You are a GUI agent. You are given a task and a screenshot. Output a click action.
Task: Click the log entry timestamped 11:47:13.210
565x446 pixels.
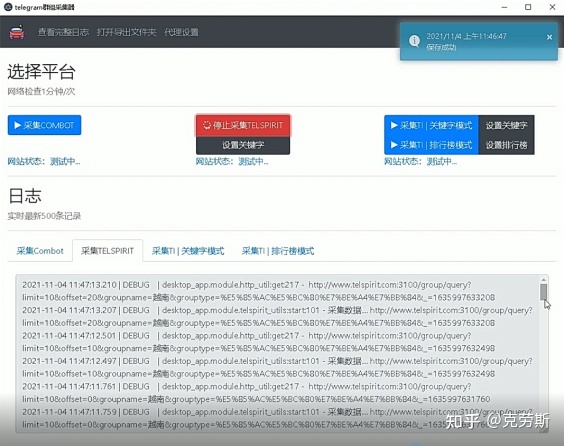pyautogui.click(x=259, y=291)
